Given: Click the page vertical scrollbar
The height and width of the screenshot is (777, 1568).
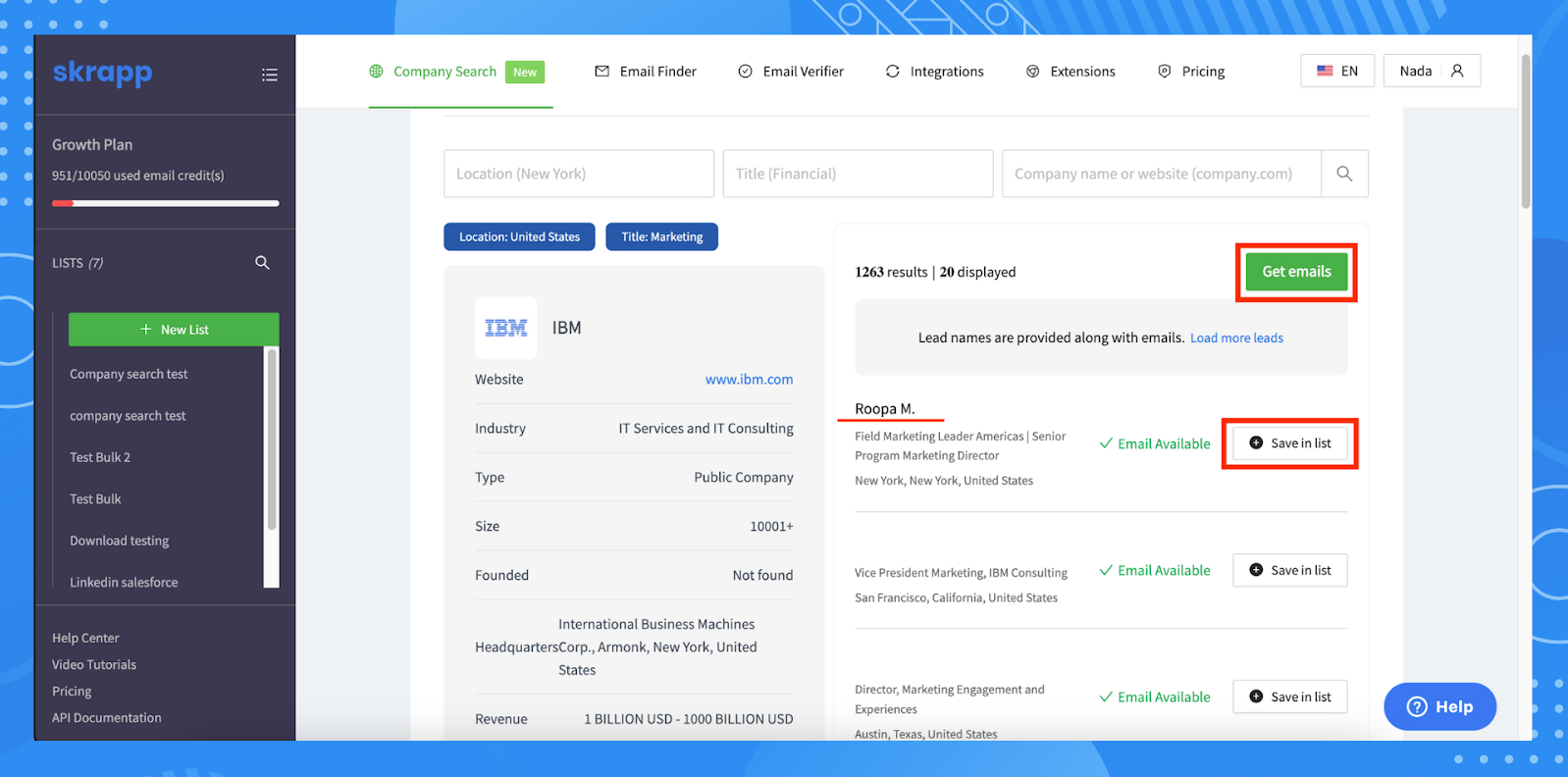Looking at the screenshot, I should 1526,131.
